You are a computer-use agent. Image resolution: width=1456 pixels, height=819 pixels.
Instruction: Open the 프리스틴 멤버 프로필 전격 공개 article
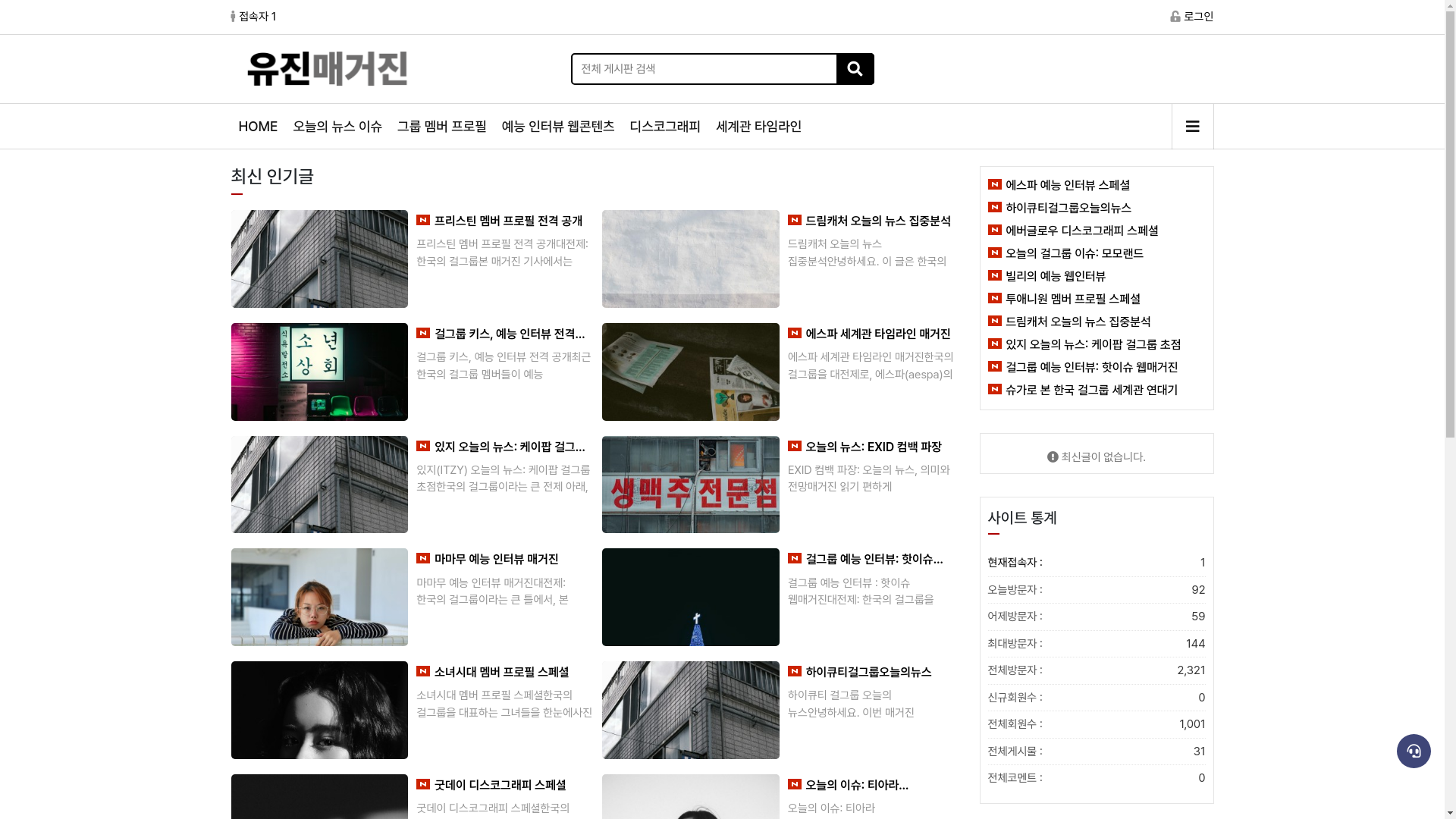tap(508, 221)
